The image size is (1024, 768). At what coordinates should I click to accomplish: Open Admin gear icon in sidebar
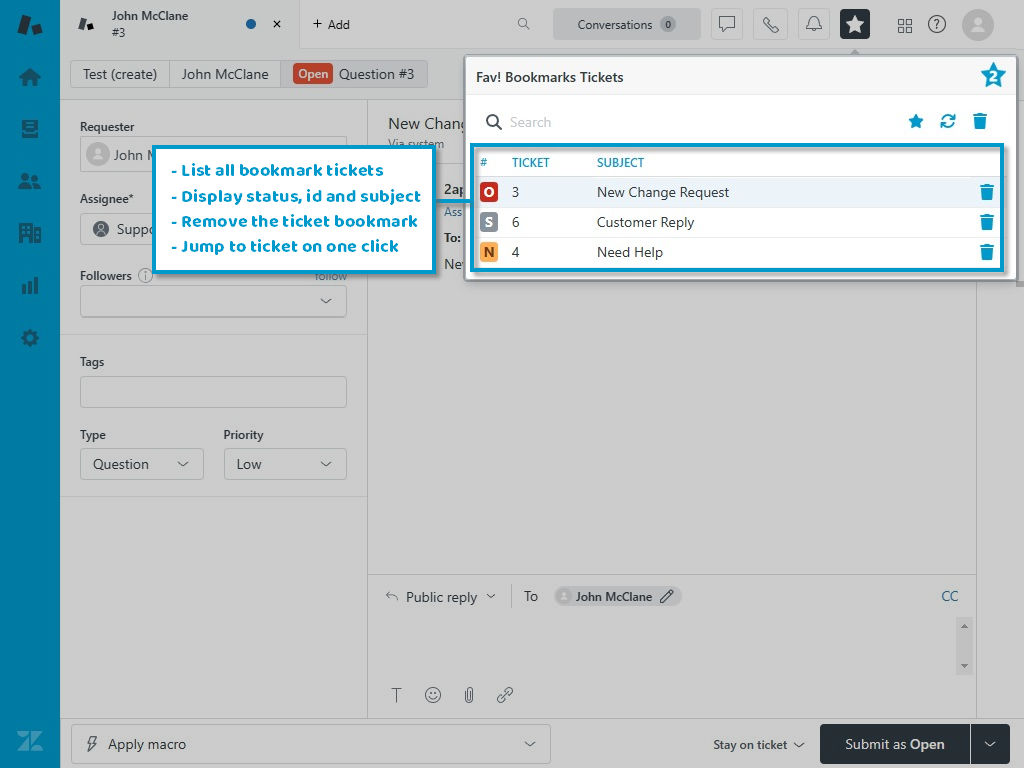(x=30, y=338)
